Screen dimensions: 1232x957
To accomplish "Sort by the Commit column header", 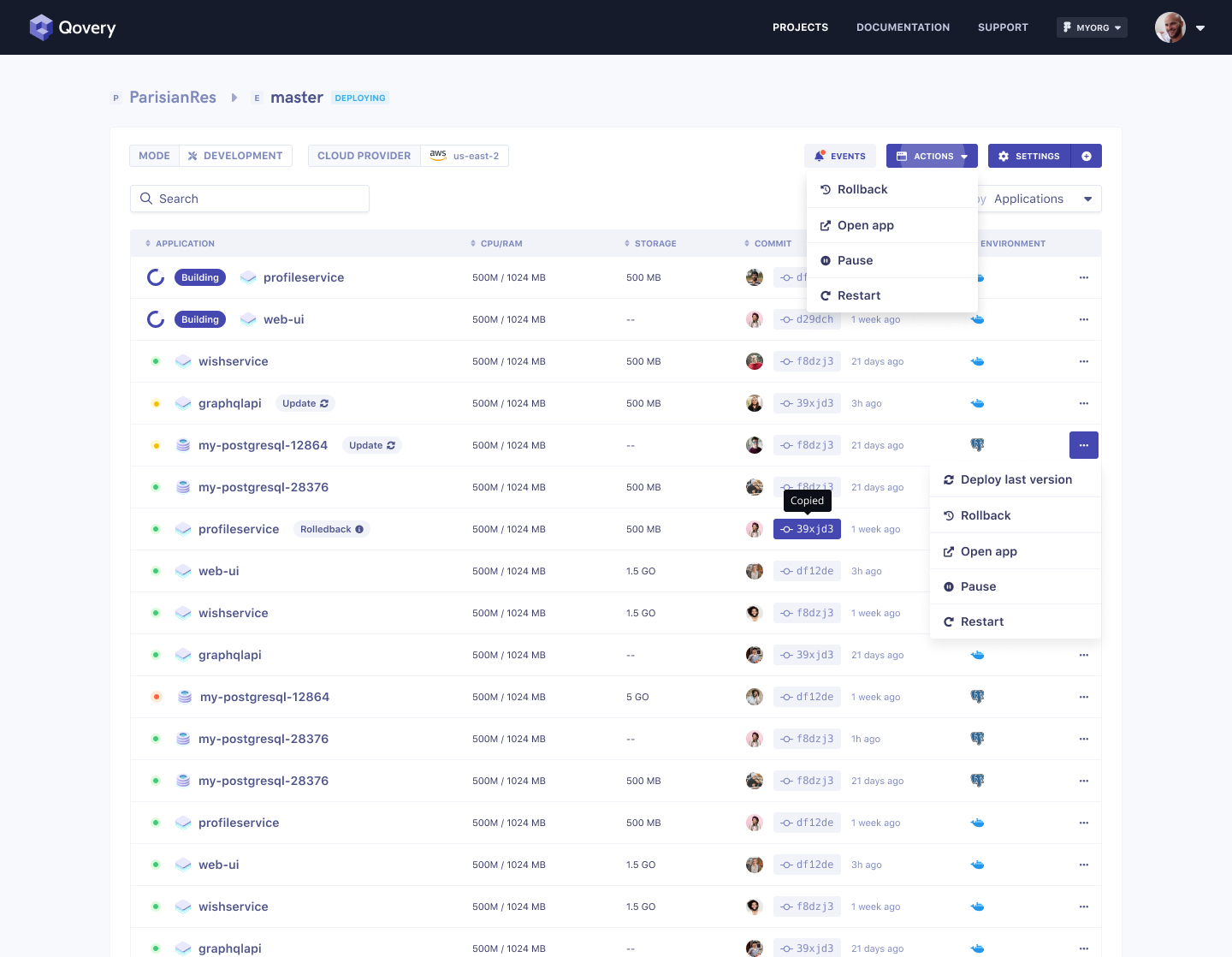I will pyautogui.click(x=767, y=244).
